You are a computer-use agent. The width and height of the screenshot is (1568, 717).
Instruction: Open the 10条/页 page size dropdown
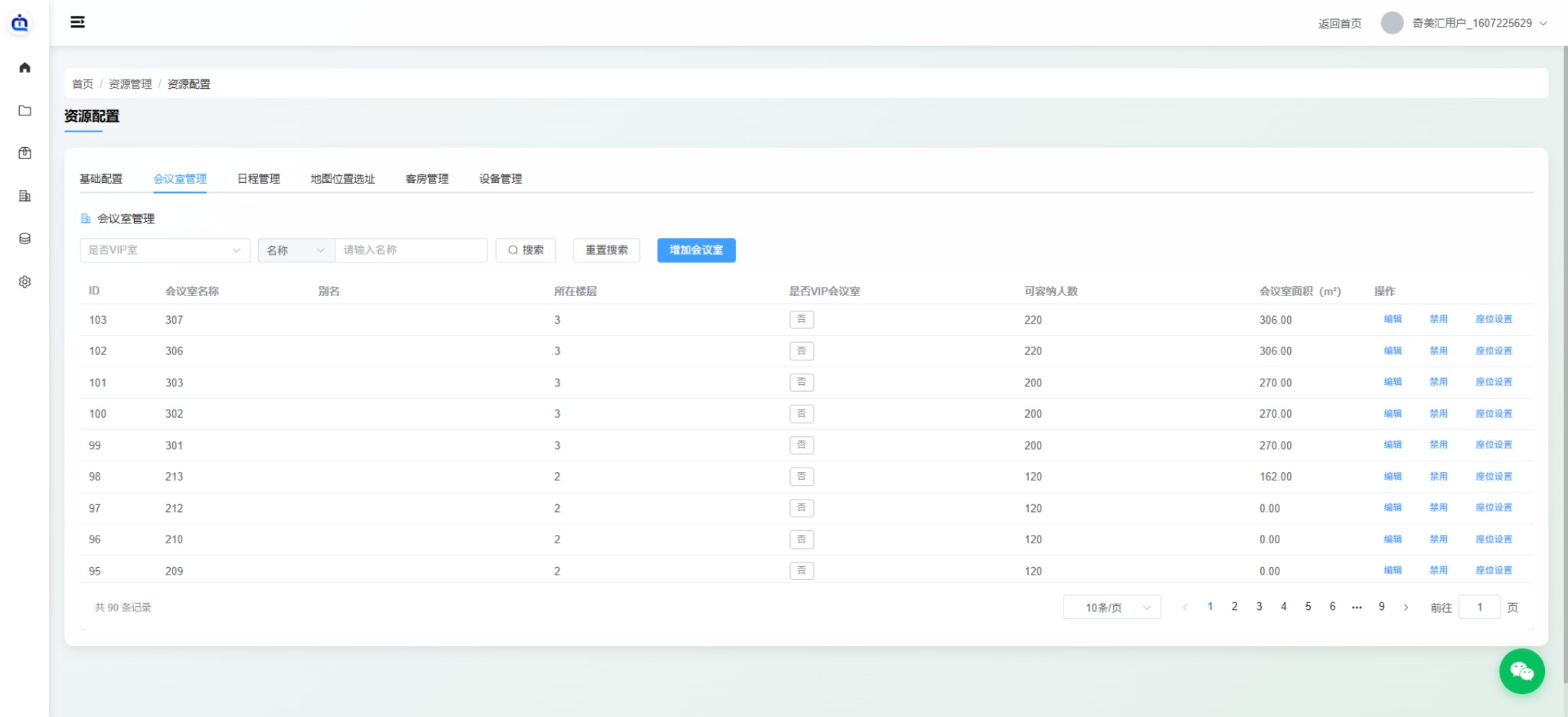[1112, 607]
